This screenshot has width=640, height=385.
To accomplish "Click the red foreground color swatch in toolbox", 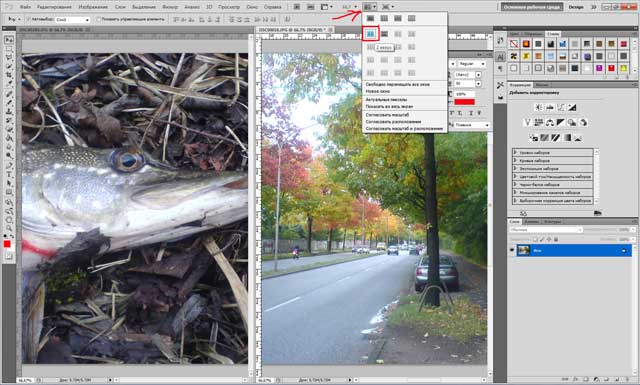I will 7,244.
